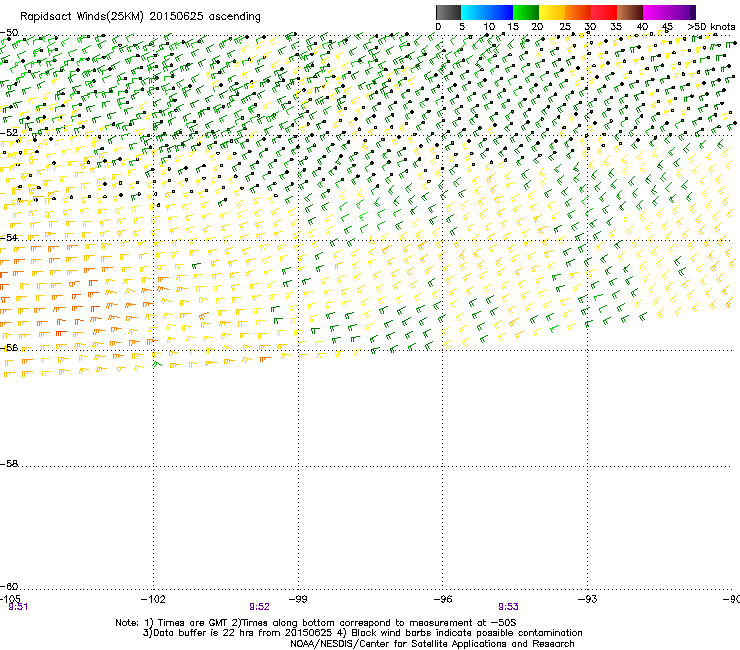Screen dimensions: 740x650
Task: Click the 'Times are GMT' note line
Action: 316,623
